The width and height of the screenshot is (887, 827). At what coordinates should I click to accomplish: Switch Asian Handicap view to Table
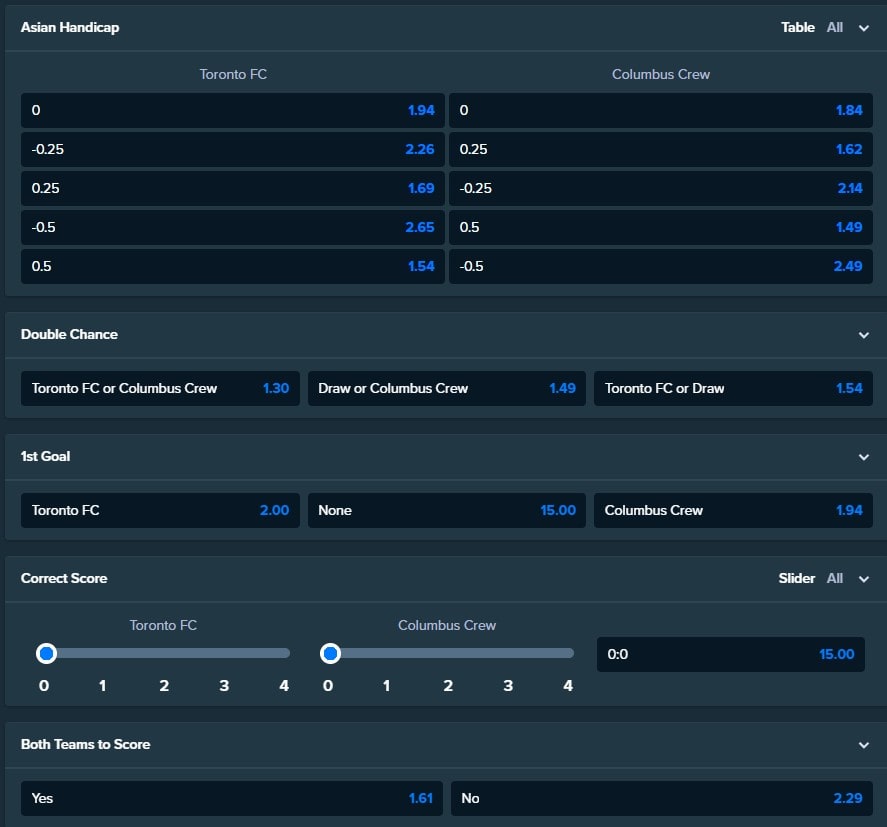coord(798,27)
